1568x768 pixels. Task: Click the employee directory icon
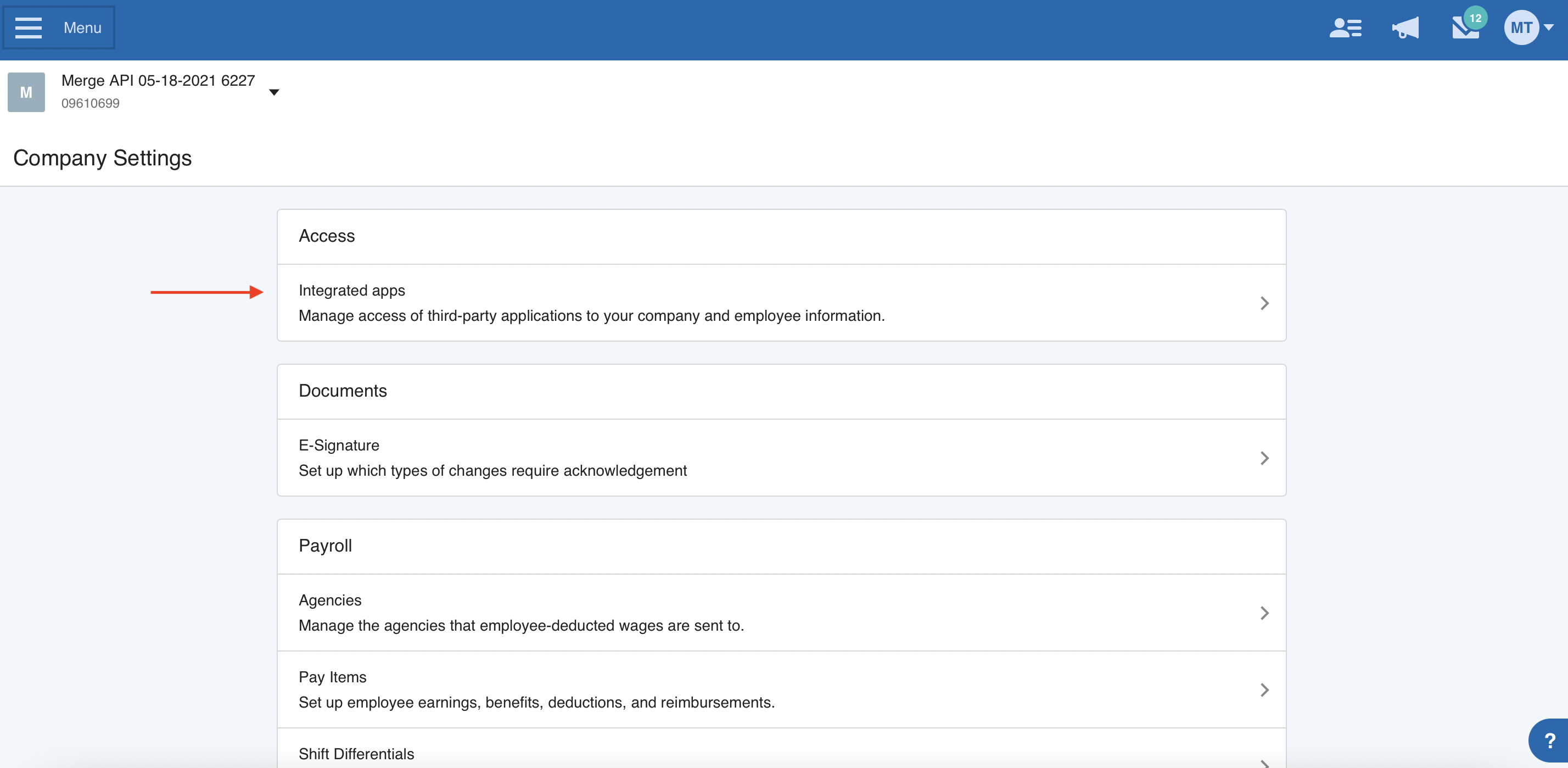[1345, 28]
